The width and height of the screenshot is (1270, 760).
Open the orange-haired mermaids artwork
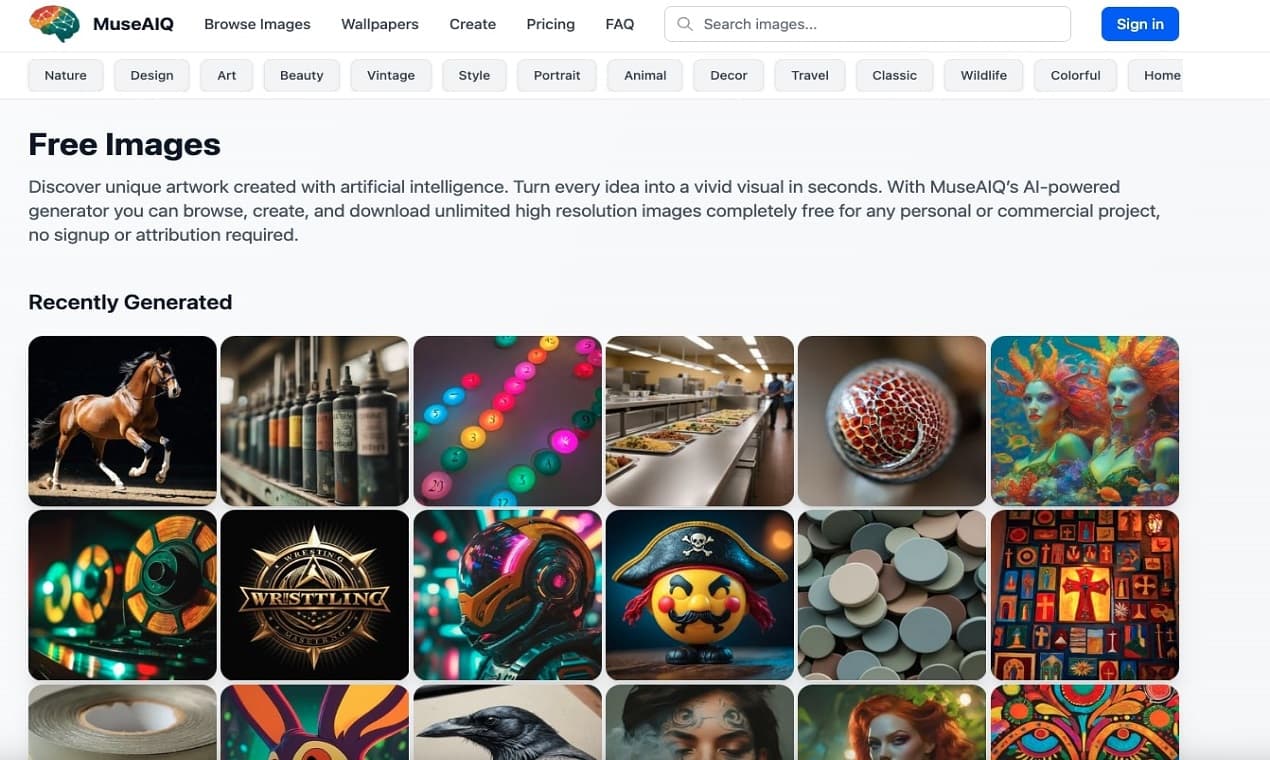click(1085, 421)
